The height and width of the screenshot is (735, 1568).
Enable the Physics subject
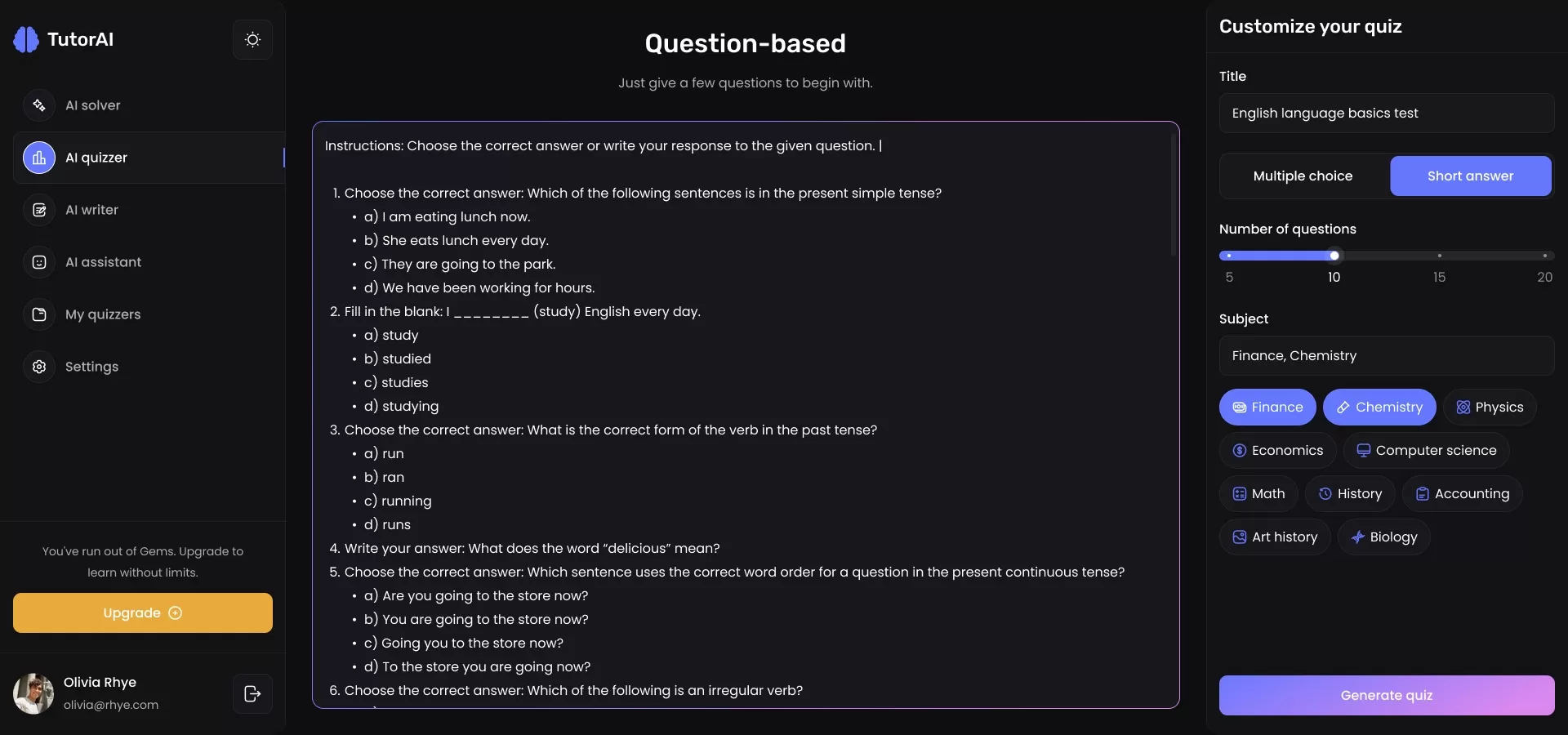coord(1490,407)
